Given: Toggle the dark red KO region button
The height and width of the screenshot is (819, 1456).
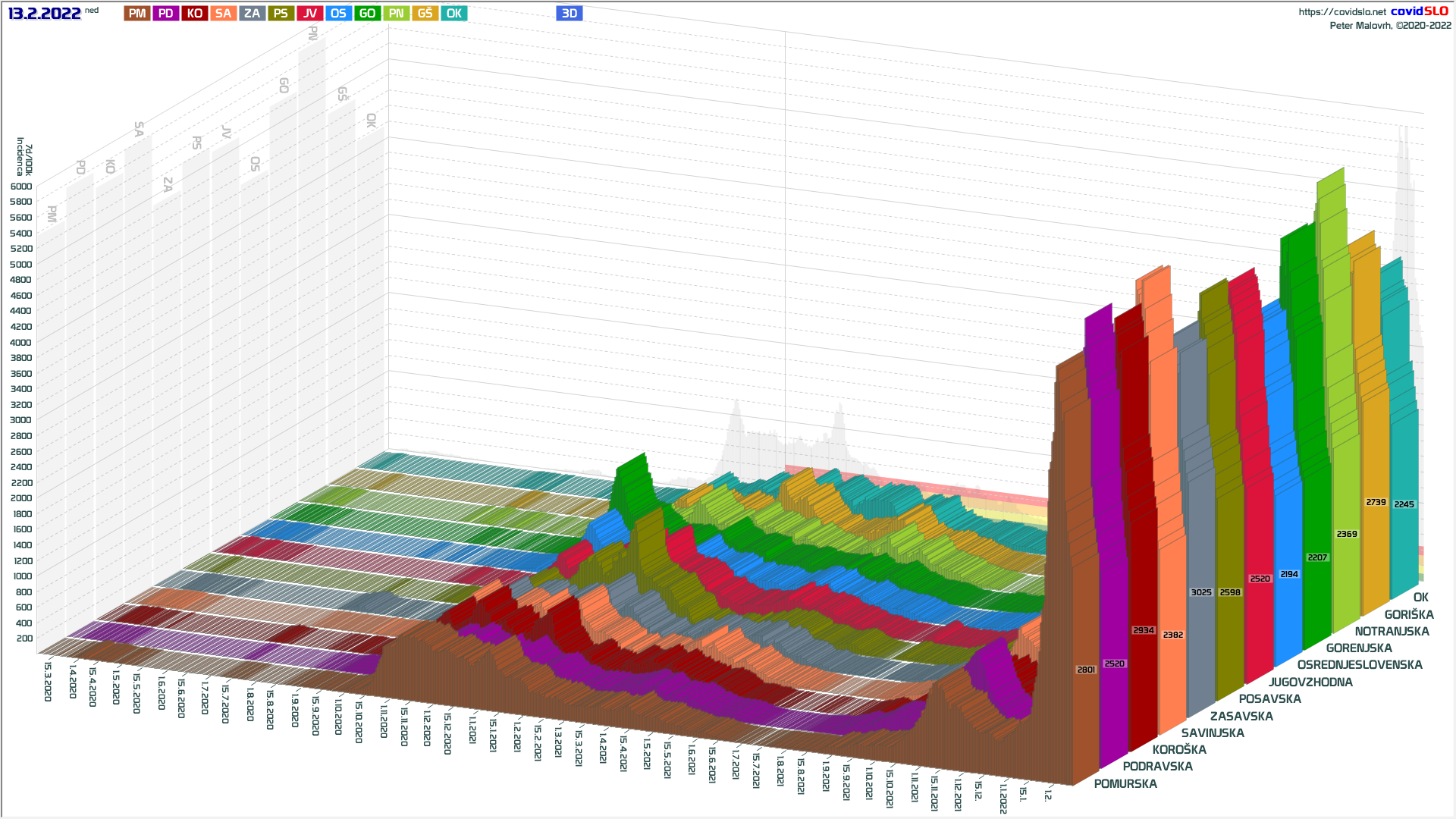Looking at the screenshot, I should (x=195, y=13).
